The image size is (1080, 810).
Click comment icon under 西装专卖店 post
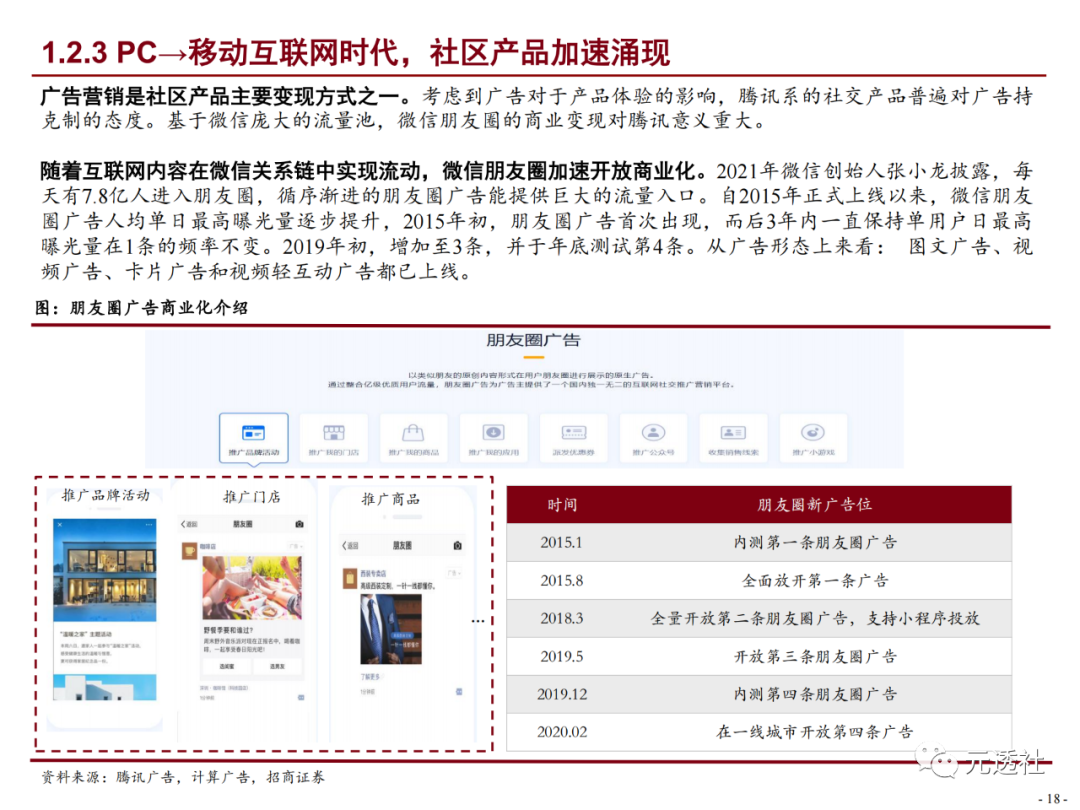pyautogui.click(x=459, y=691)
